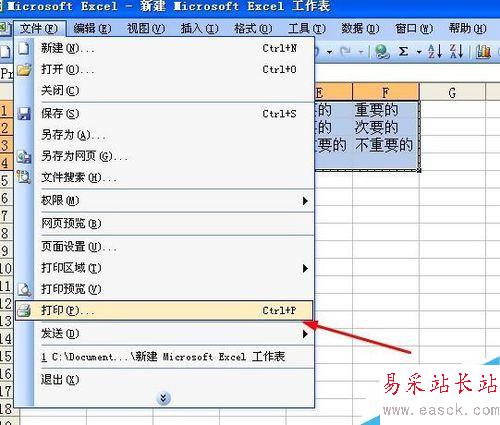Click the New document icon beside 新建
This screenshot has height=425, width=500.
pyautogui.click(x=24, y=49)
